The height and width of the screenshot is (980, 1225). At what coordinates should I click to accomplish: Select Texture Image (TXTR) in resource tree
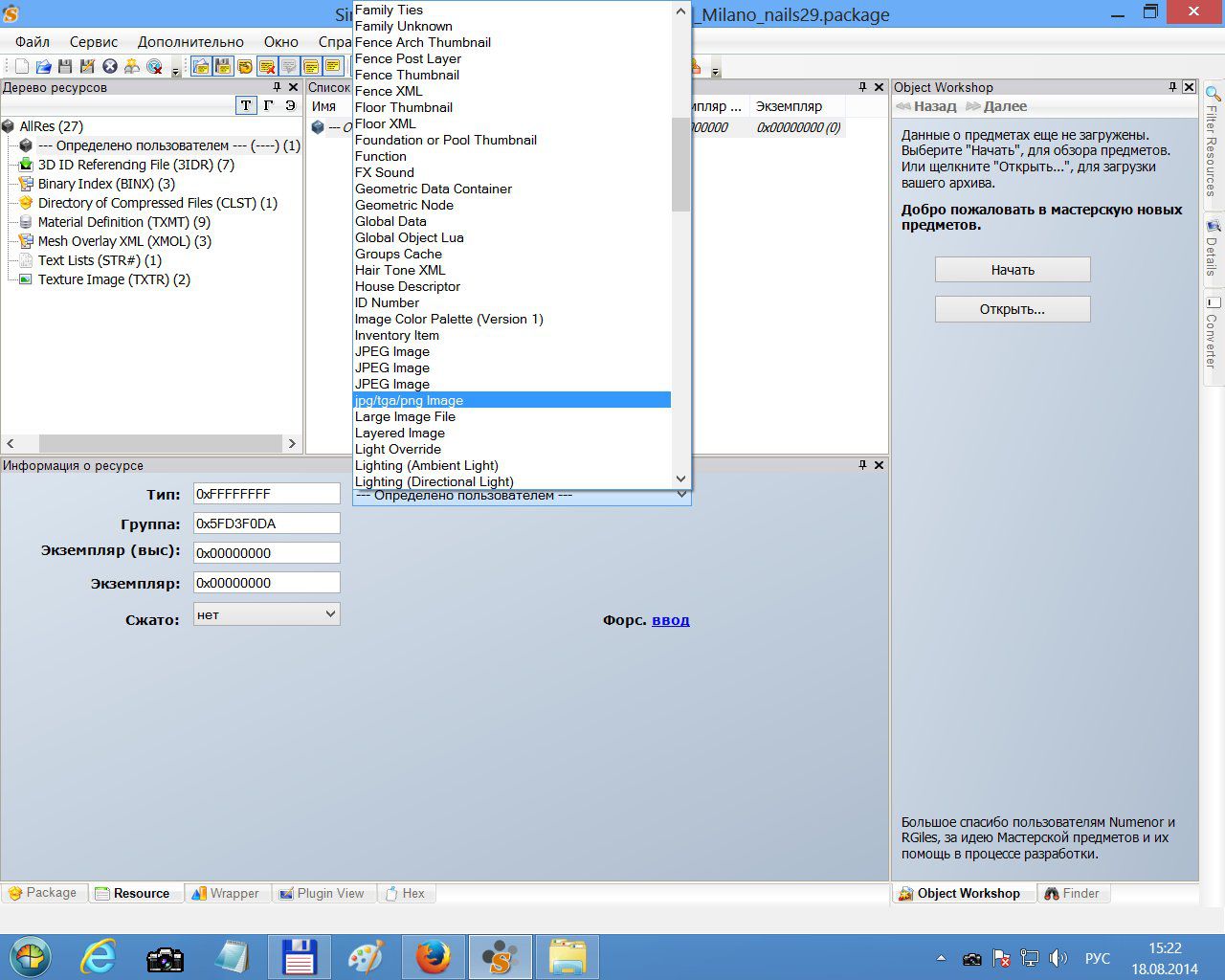(113, 279)
